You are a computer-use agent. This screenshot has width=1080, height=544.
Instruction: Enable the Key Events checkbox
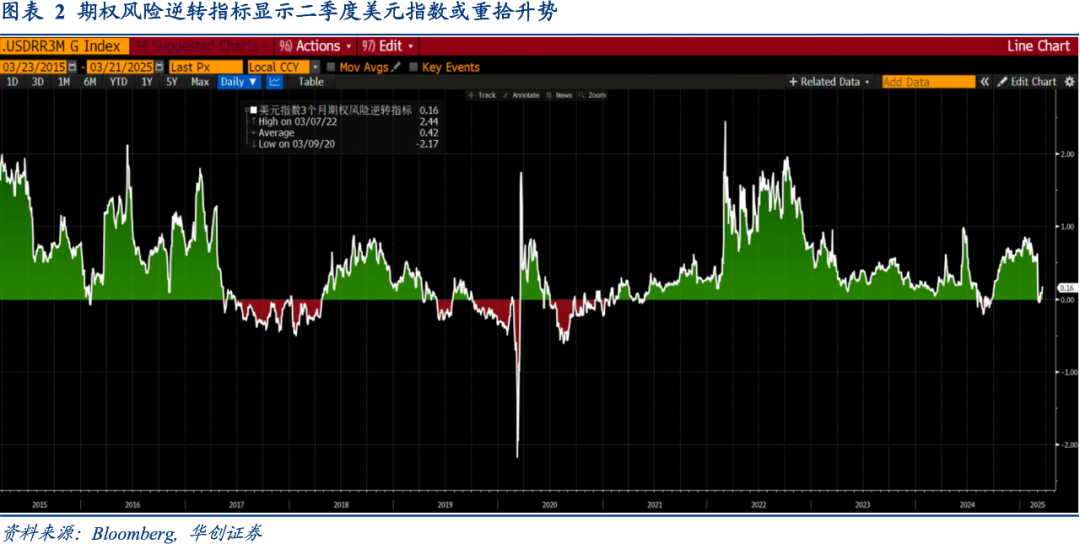coord(413,67)
